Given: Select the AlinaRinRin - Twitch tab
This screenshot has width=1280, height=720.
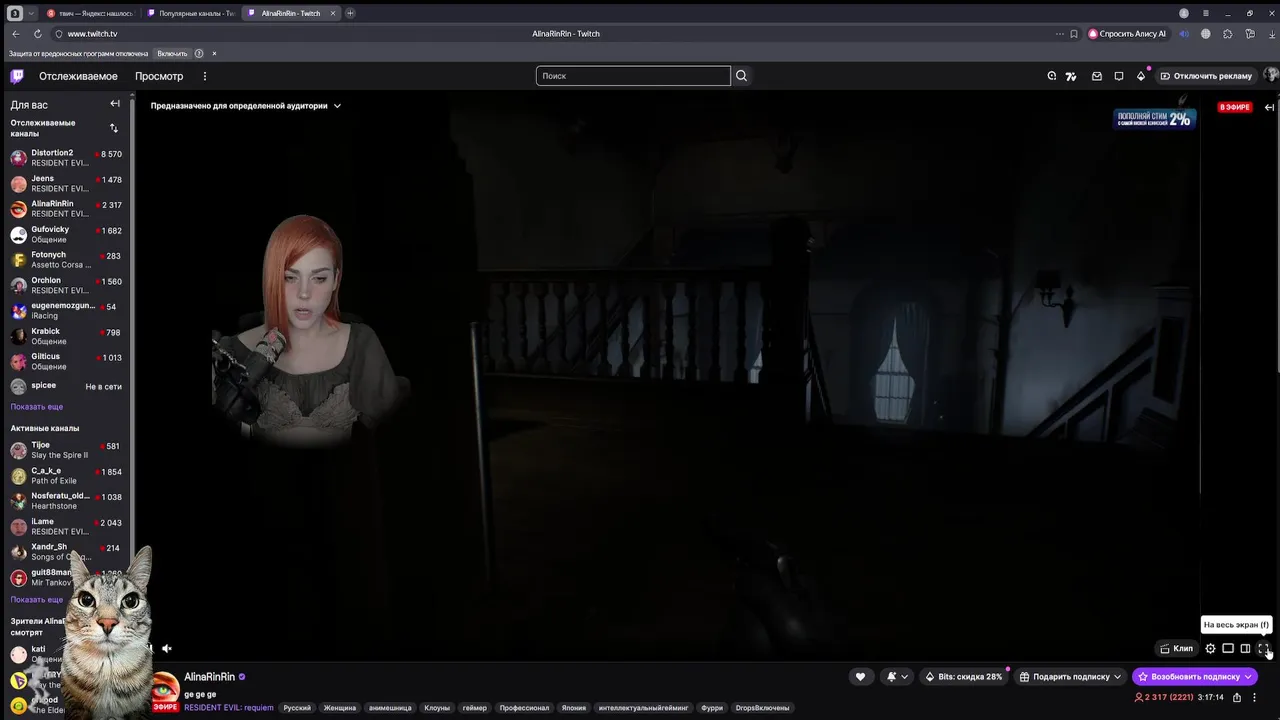Looking at the screenshot, I should pos(290,13).
